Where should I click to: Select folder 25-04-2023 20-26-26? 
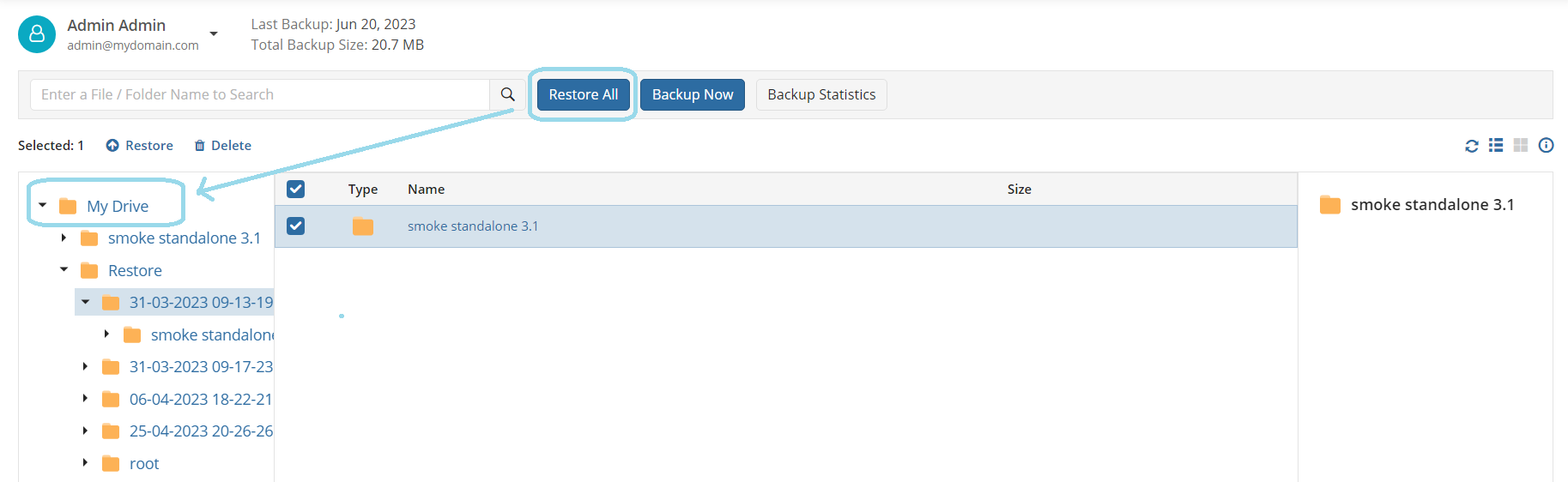[x=201, y=431]
